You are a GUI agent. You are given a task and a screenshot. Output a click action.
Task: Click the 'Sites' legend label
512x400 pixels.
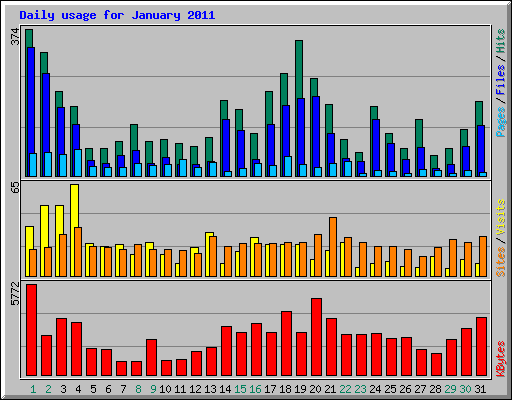click(501, 262)
